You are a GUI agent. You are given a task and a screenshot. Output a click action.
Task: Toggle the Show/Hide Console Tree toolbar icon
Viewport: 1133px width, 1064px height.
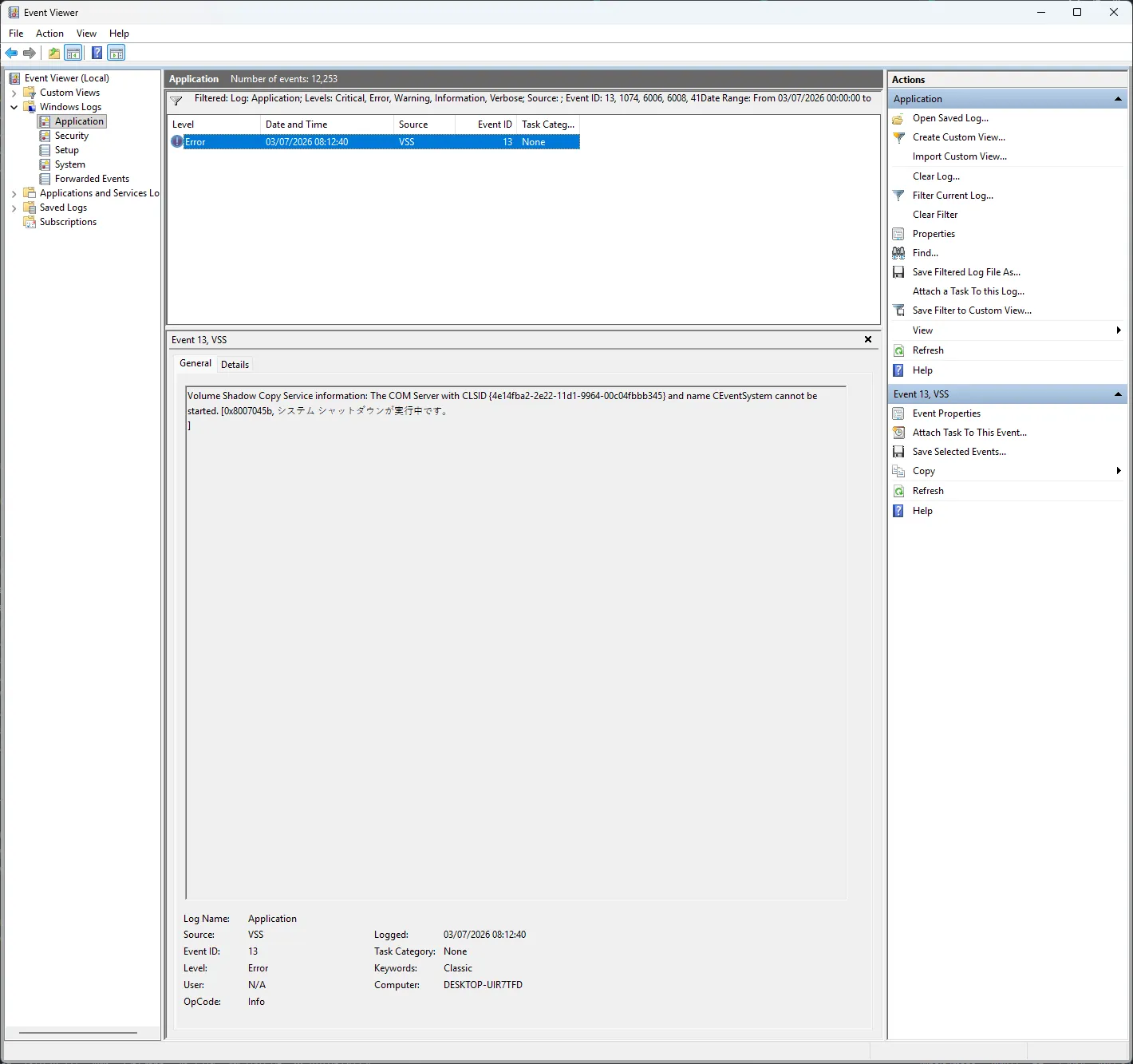[x=73, y=53]
